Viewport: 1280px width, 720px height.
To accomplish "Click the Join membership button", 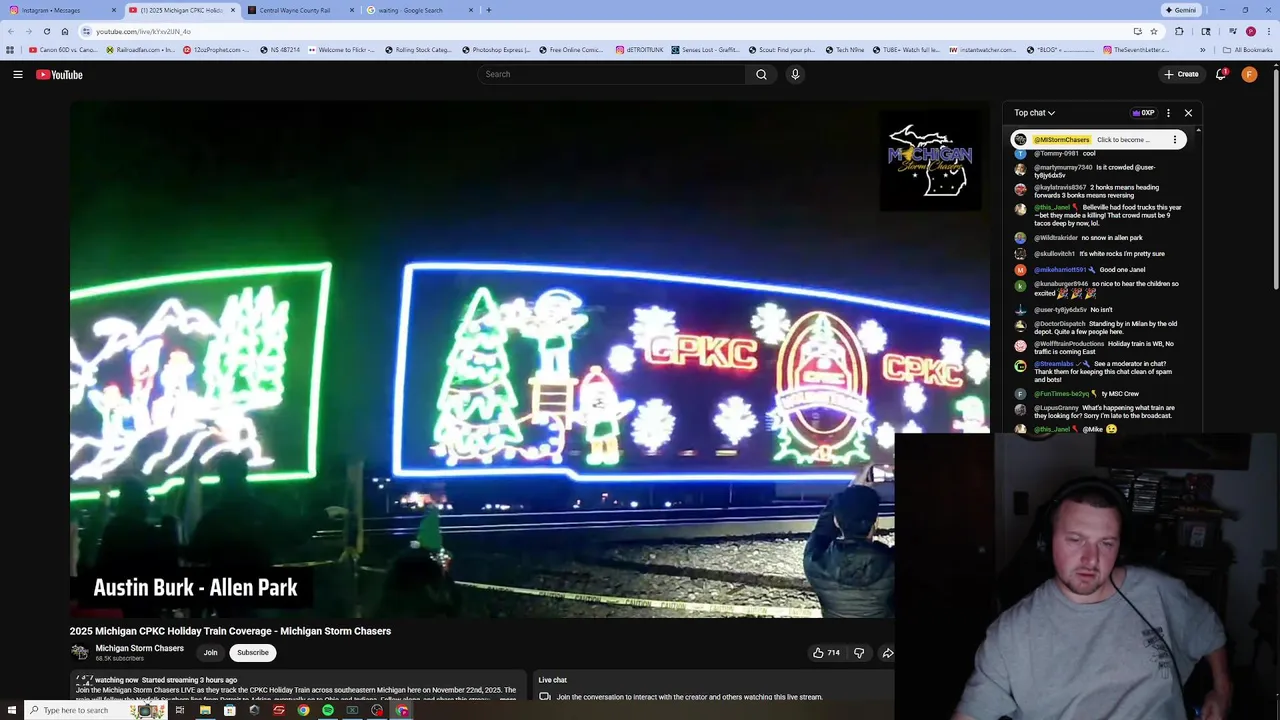I will [210, 653].
